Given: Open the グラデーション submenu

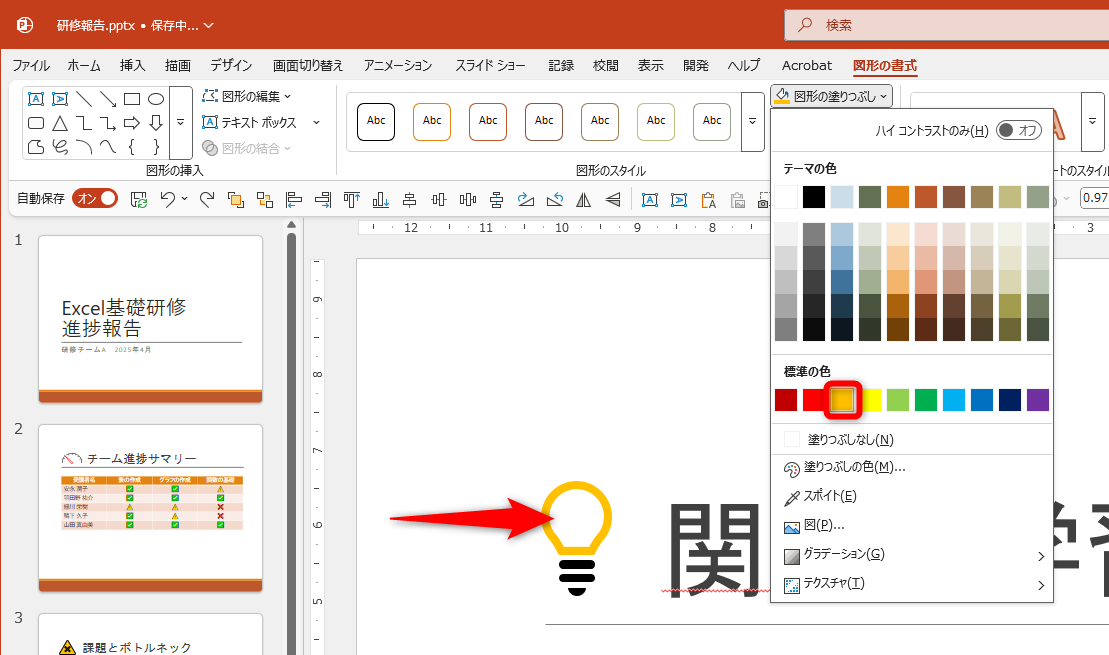Looking at the screenshot, I should 912,555.
